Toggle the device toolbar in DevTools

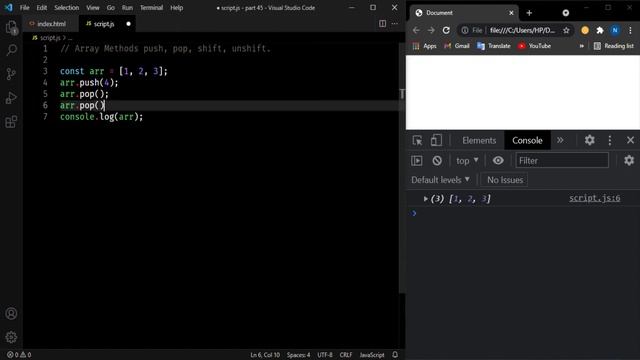coord(436,140)
